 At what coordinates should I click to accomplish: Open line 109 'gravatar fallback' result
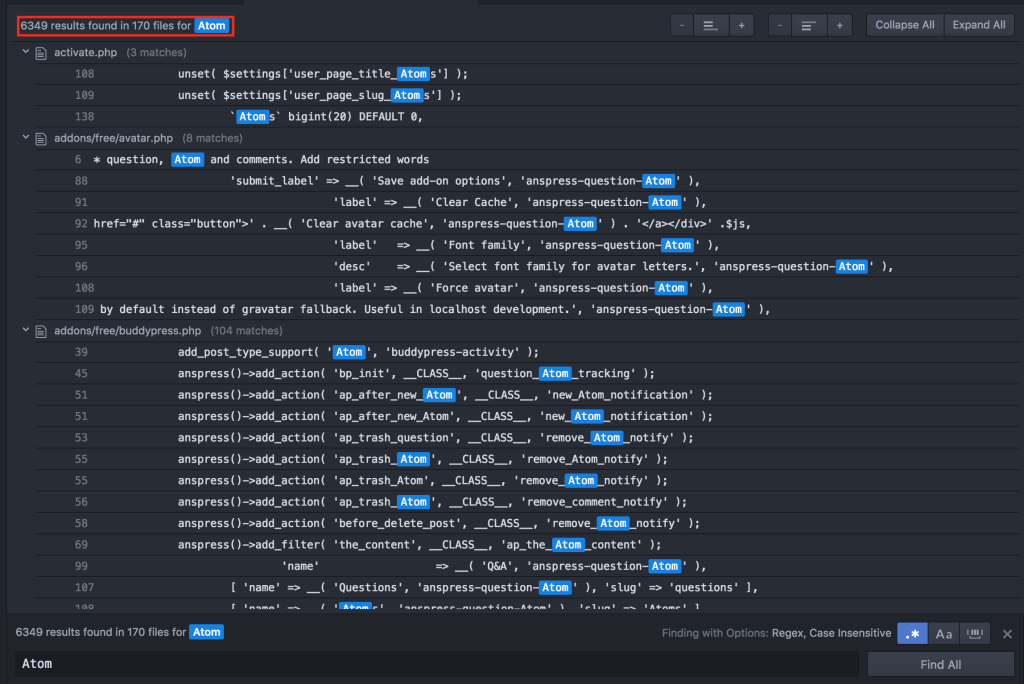pyautogui.click(x=527, y=309)
